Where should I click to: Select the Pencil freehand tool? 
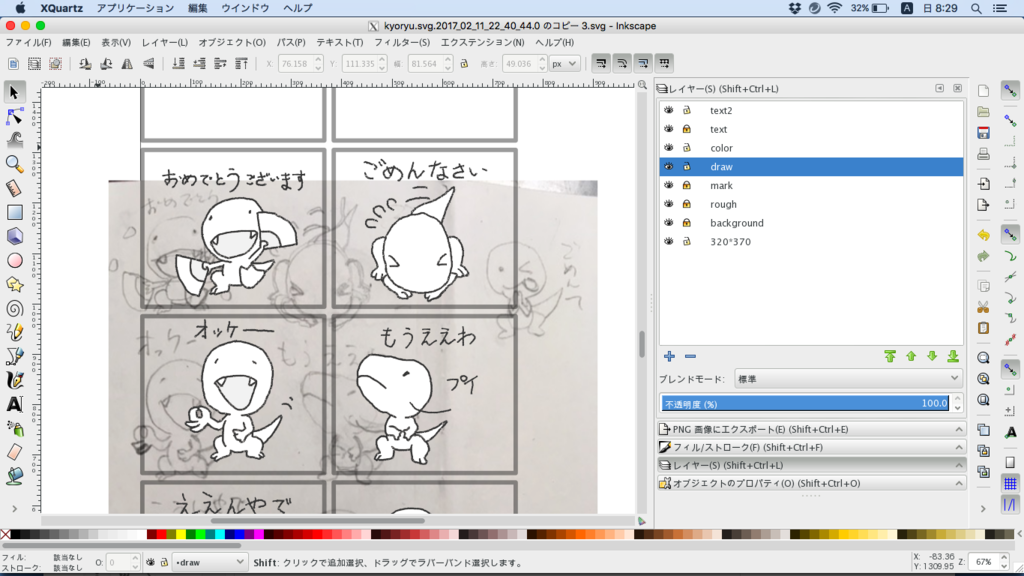coord(14,332)
